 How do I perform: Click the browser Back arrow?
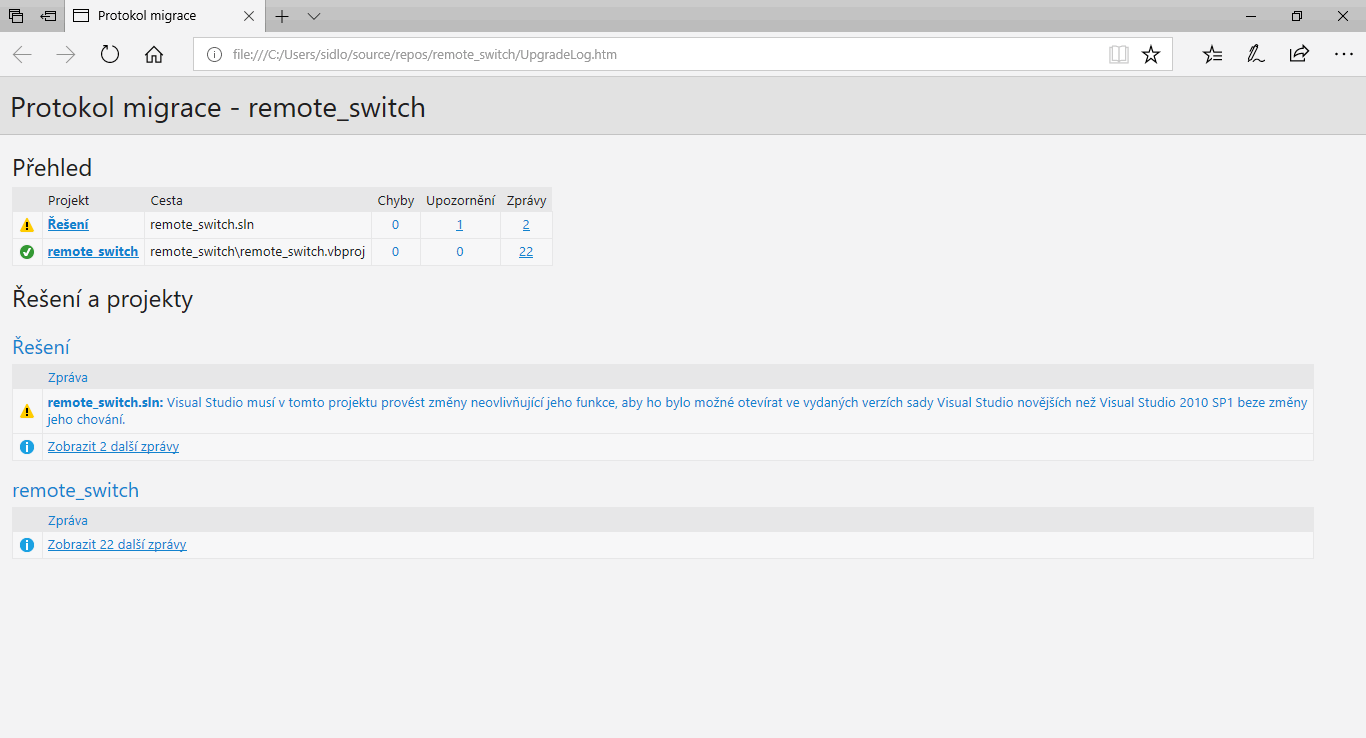[x=22, y=55]
